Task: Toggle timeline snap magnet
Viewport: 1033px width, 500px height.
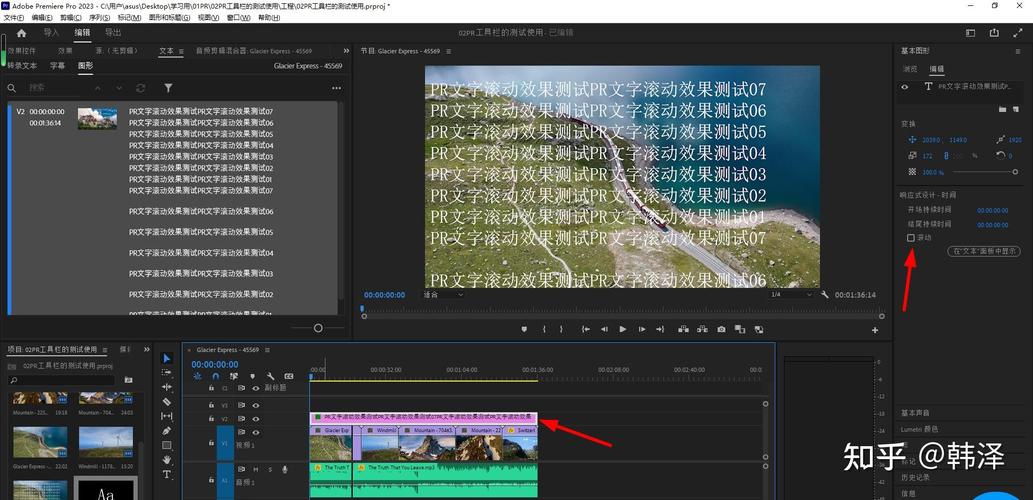Action: click(x=215, y=376)
